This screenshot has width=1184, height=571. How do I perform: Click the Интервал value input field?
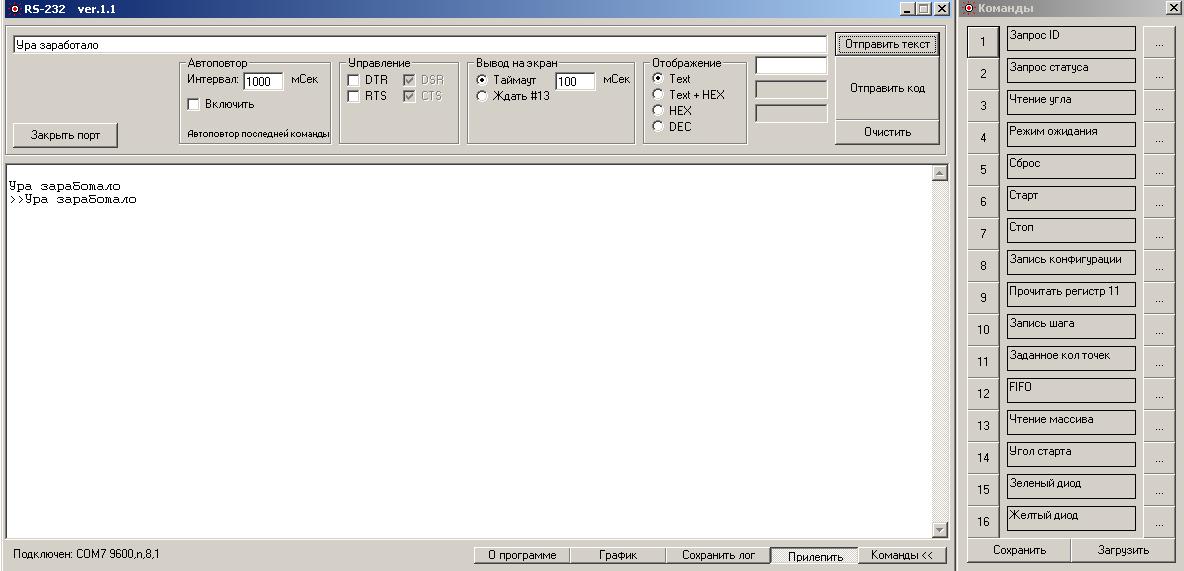point(263,82)
